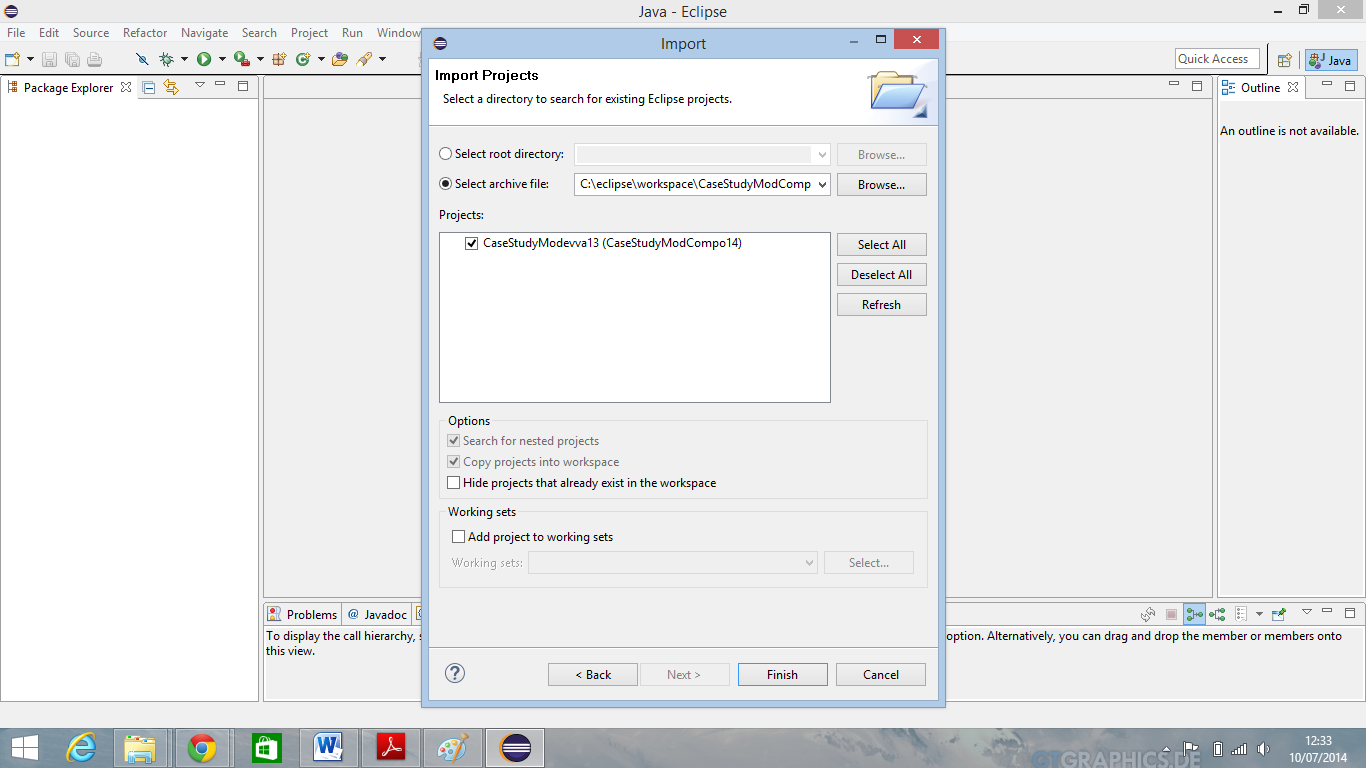Click the Finish button
The height and width of the screenshot is (768, 1366).
point(782,675)
